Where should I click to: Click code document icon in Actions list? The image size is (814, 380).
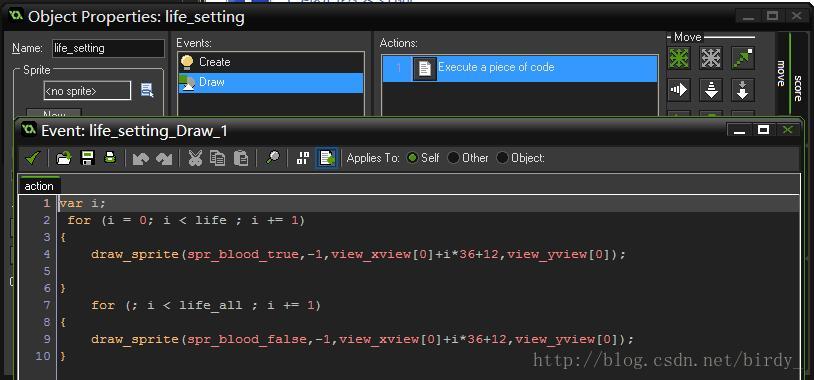coord(425,69)
